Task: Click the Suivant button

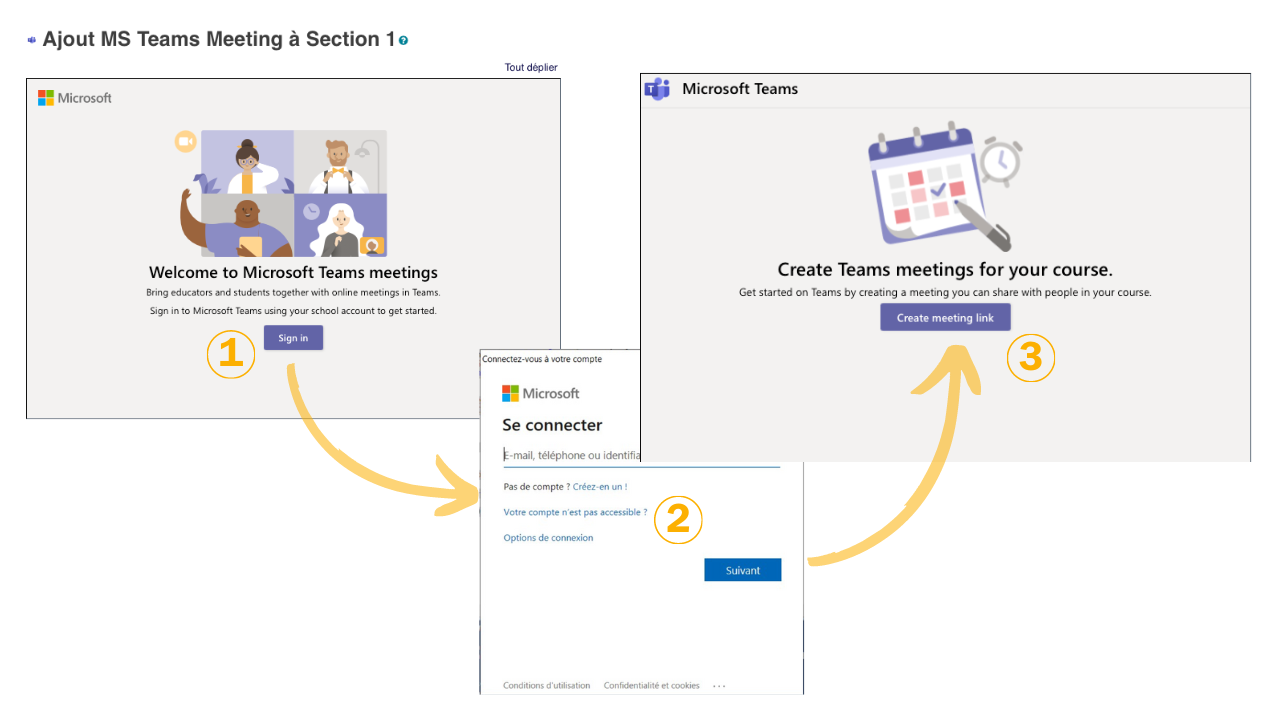Action: (x=742, y=570)
